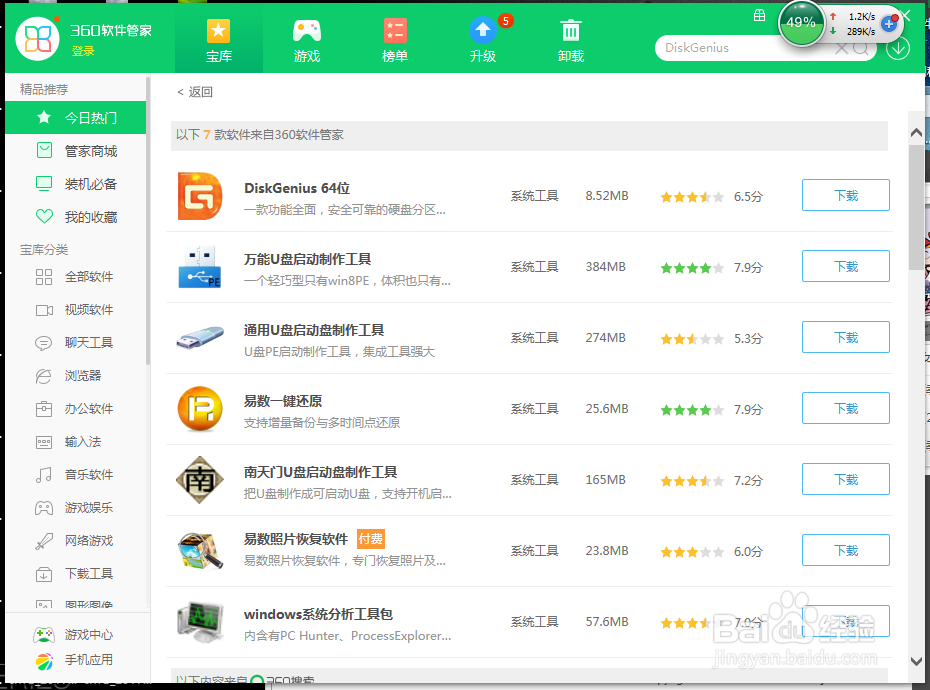The width and height of the screenshot is (930, 690).
Task: Click the windows系统分析工具包 icon
Action: 200,622
